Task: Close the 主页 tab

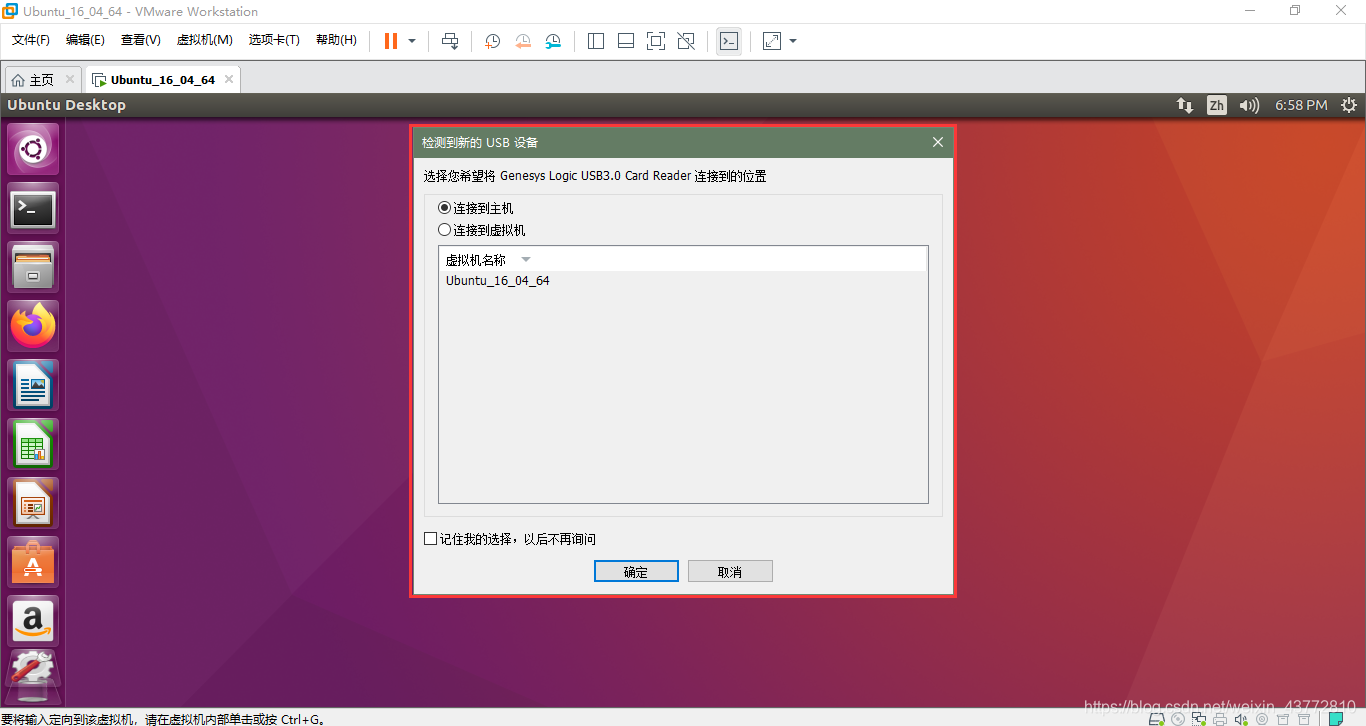Action: 70,79
